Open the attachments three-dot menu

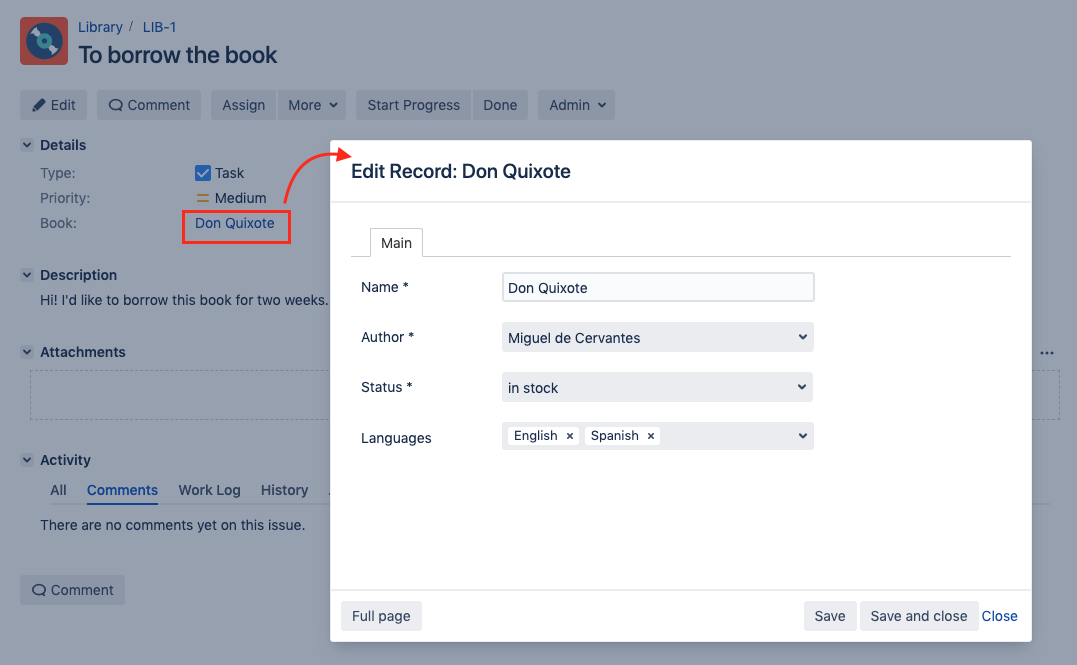1046,353
